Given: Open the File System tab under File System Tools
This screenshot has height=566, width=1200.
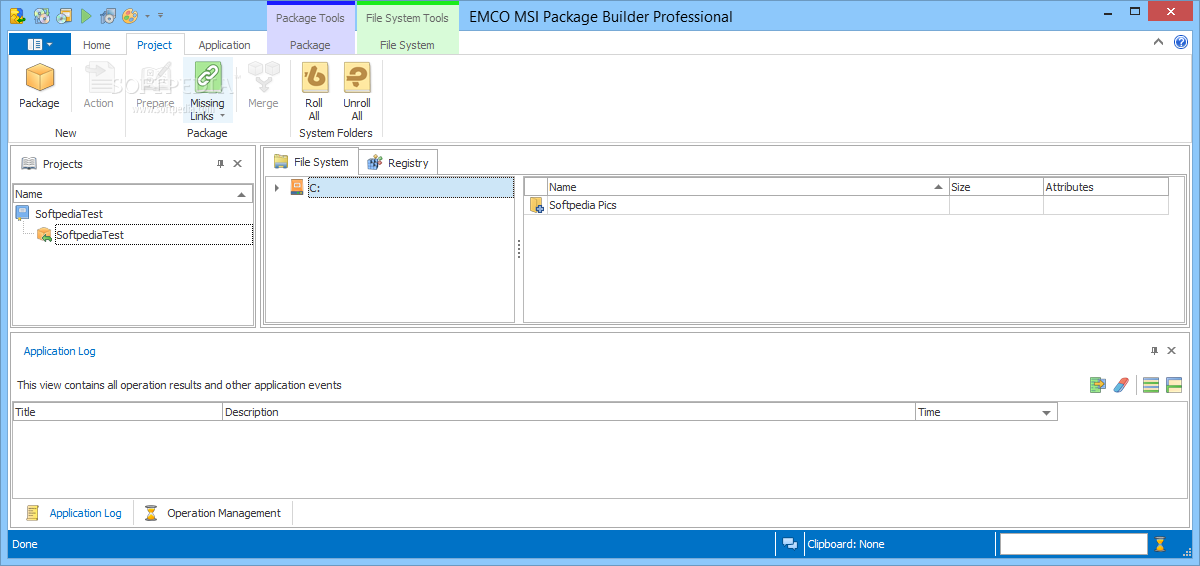Looking at the screenshot, I should point(407,45).
